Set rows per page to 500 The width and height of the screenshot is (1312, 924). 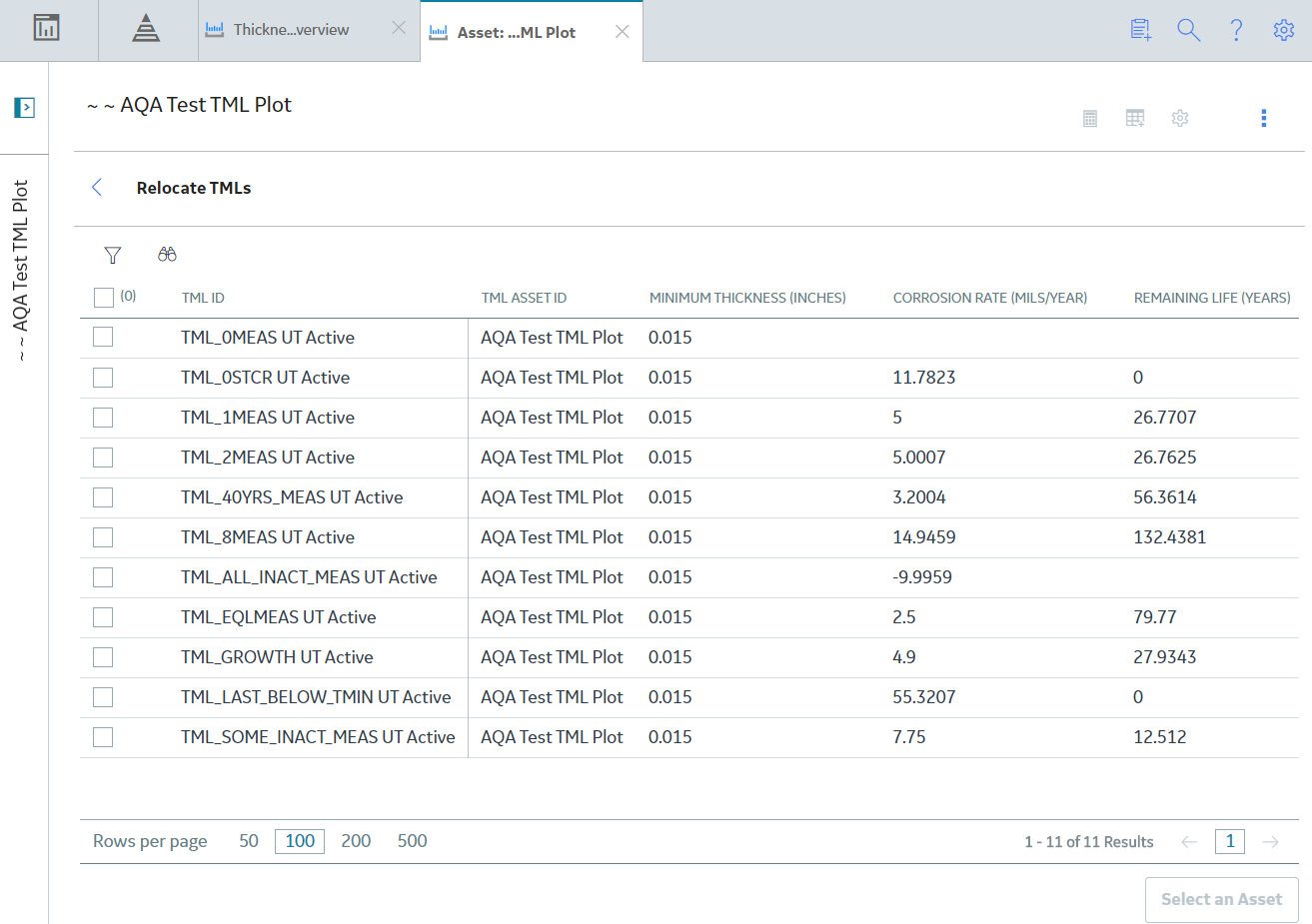click(413, 841)
